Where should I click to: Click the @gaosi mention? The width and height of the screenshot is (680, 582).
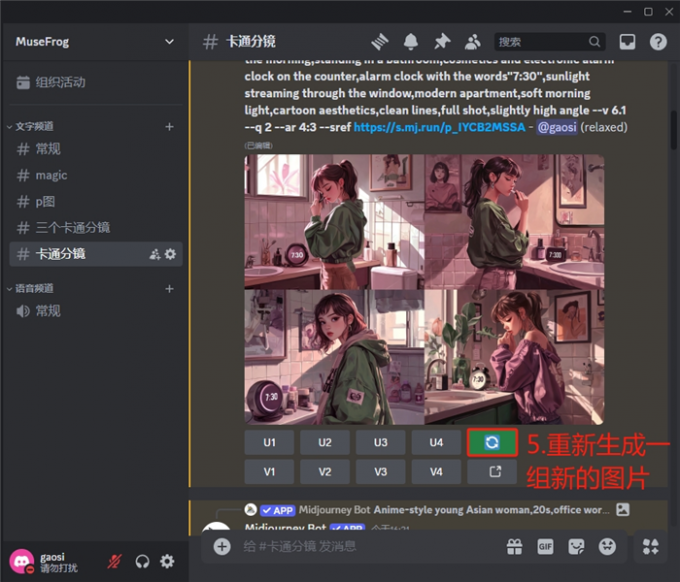point(557,127)
